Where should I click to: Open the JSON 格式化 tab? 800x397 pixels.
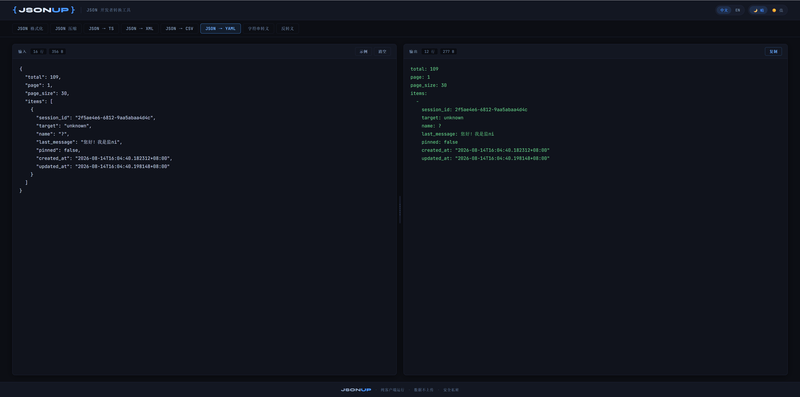[x=30, y=29]
